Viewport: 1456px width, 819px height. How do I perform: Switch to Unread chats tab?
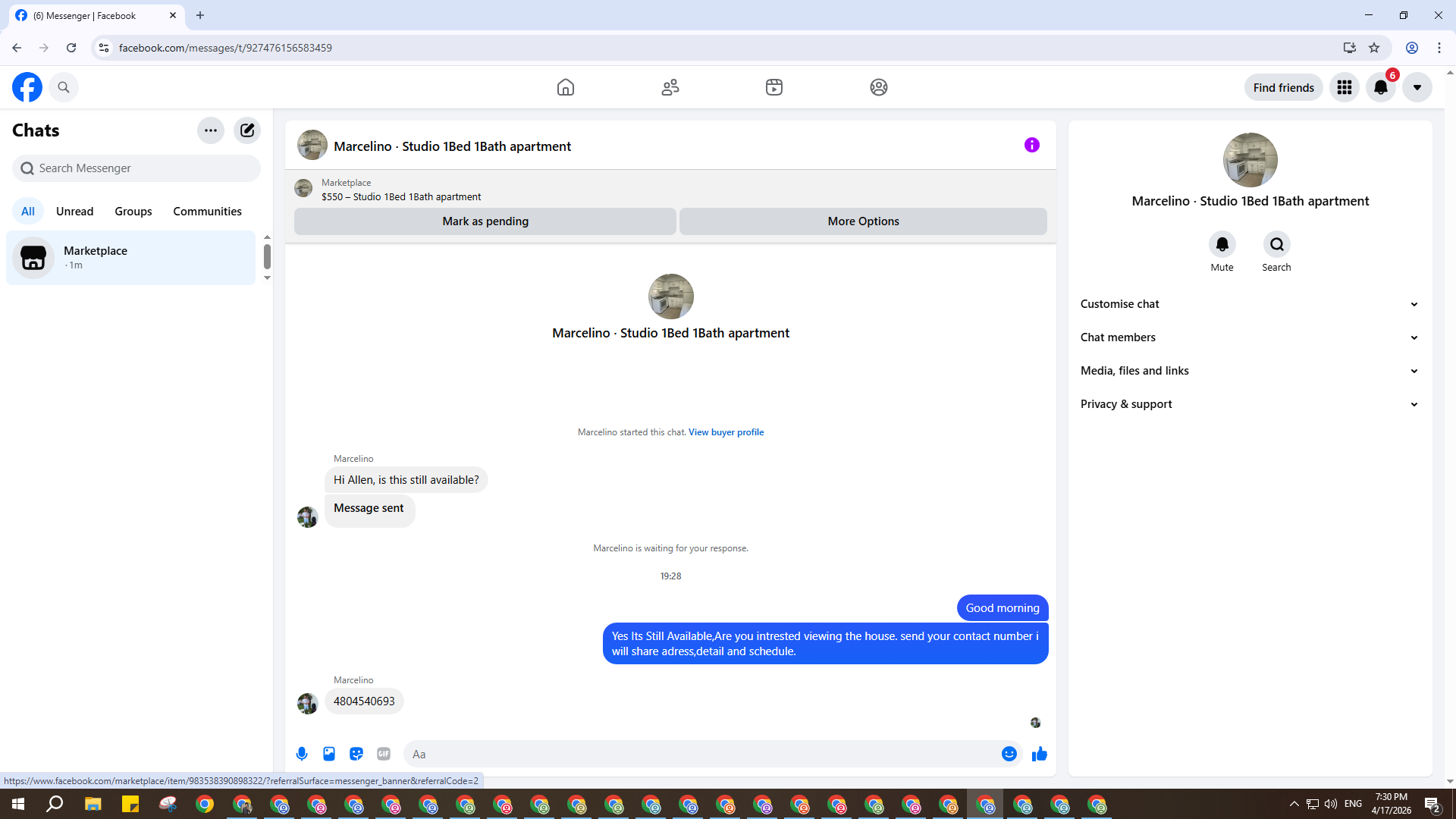point(74,212)
